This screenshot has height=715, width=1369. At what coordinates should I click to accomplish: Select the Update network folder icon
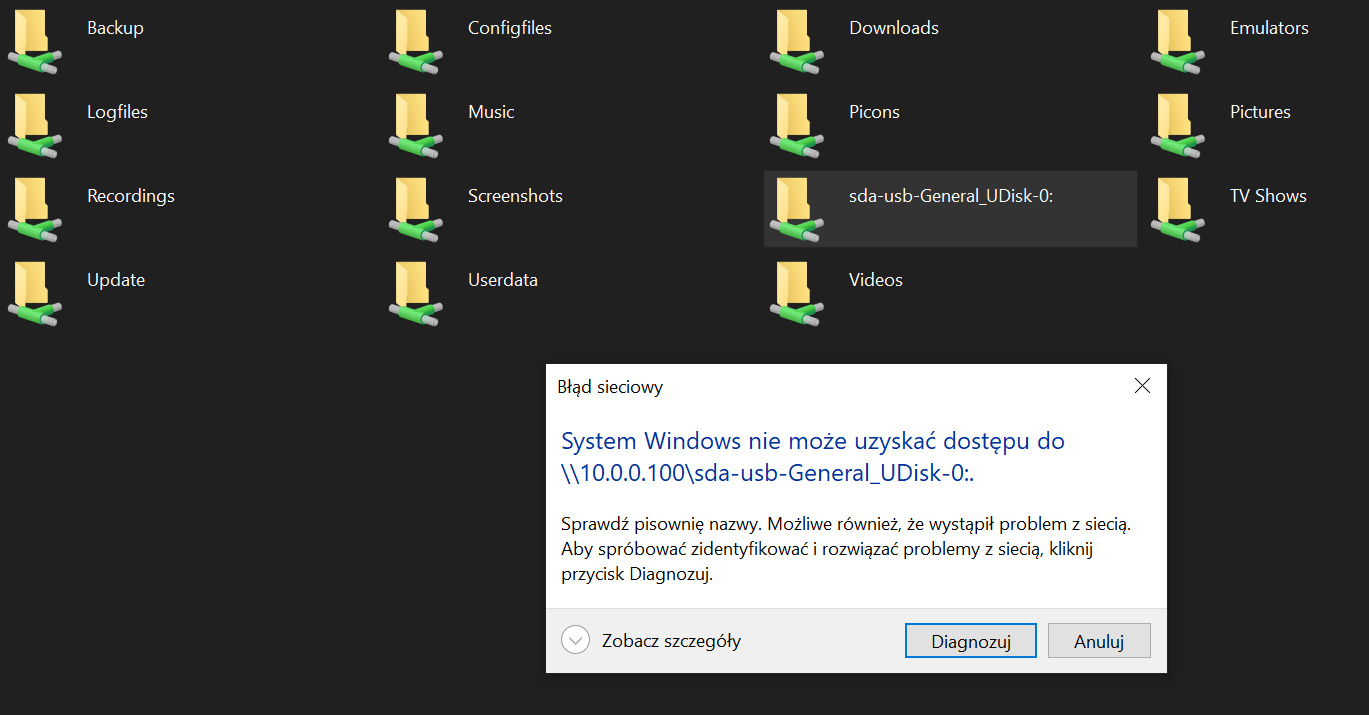click(35, 292)
